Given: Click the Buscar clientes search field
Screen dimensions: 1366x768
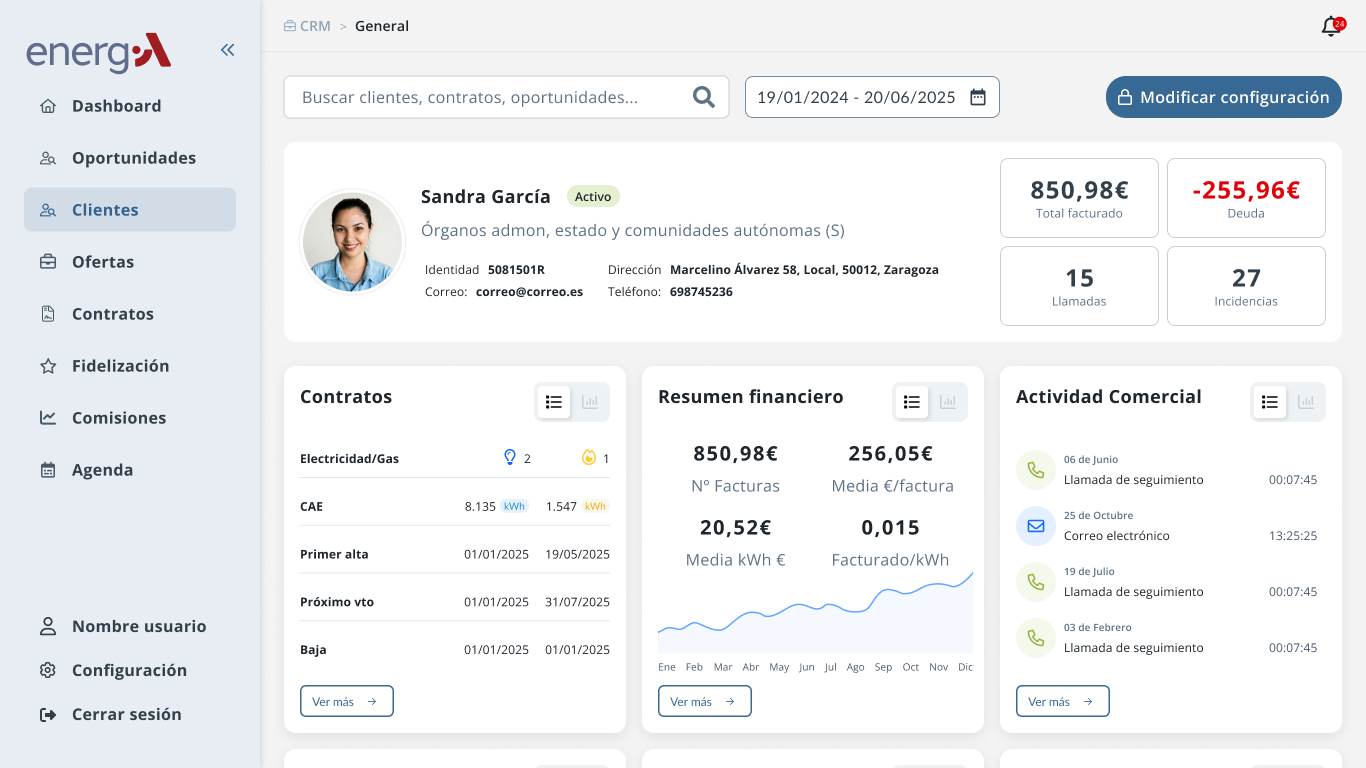Looking at the screenshot, I should point(485,97).
